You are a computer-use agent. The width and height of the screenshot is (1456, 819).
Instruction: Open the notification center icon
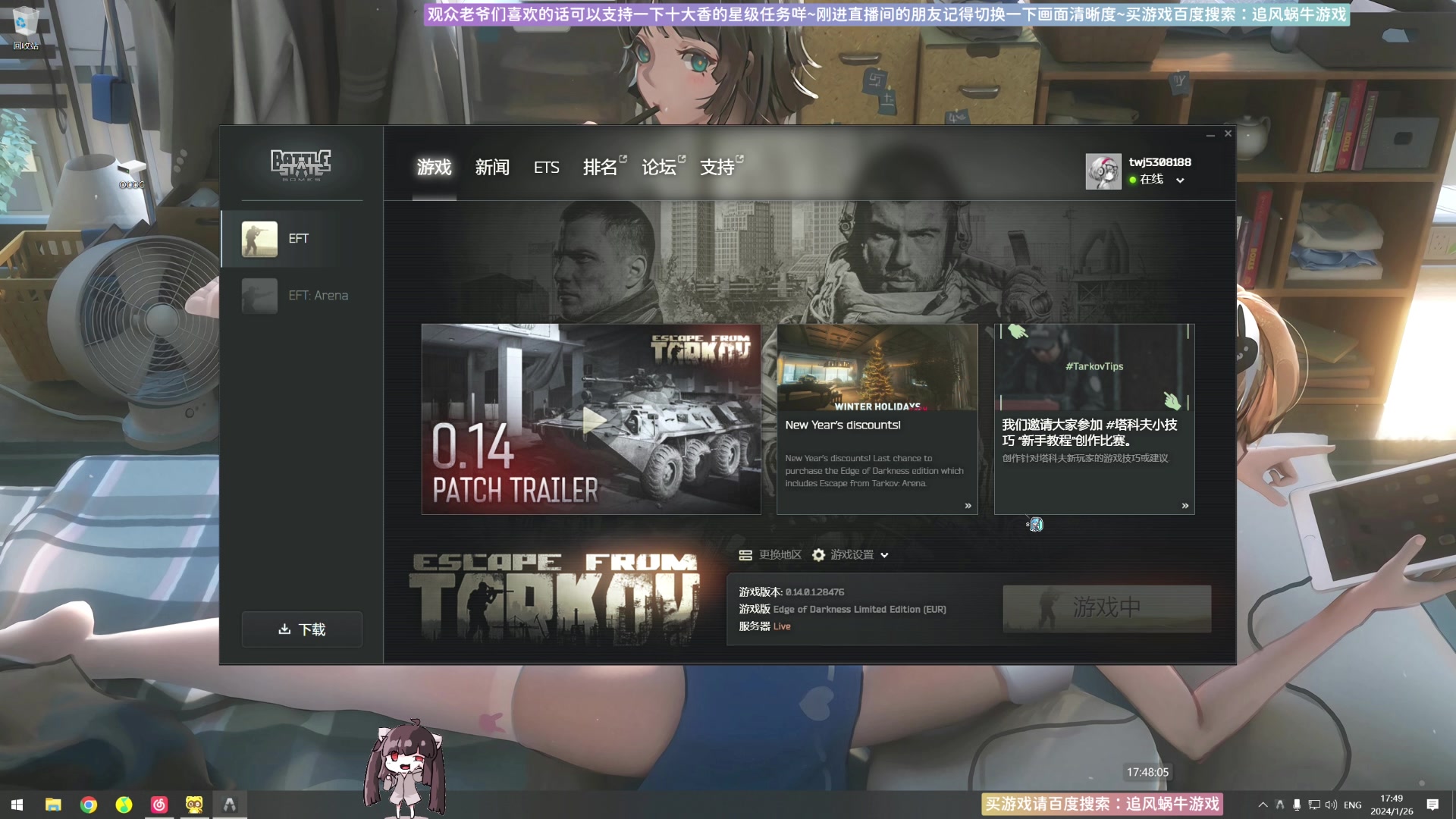pos(1432,805)
